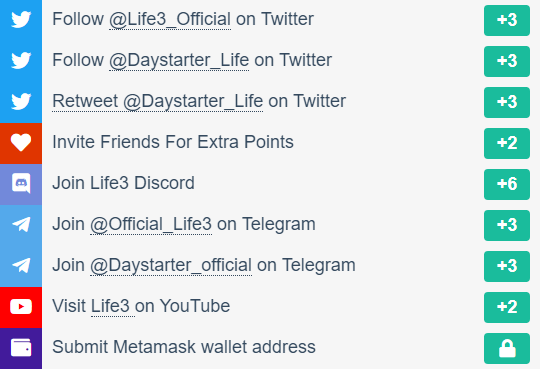The height and width of the screenshot is (369, 540).
Task: Click the Twitter icon beside Follow @Daystarter_Life
Action: (21, 61)
